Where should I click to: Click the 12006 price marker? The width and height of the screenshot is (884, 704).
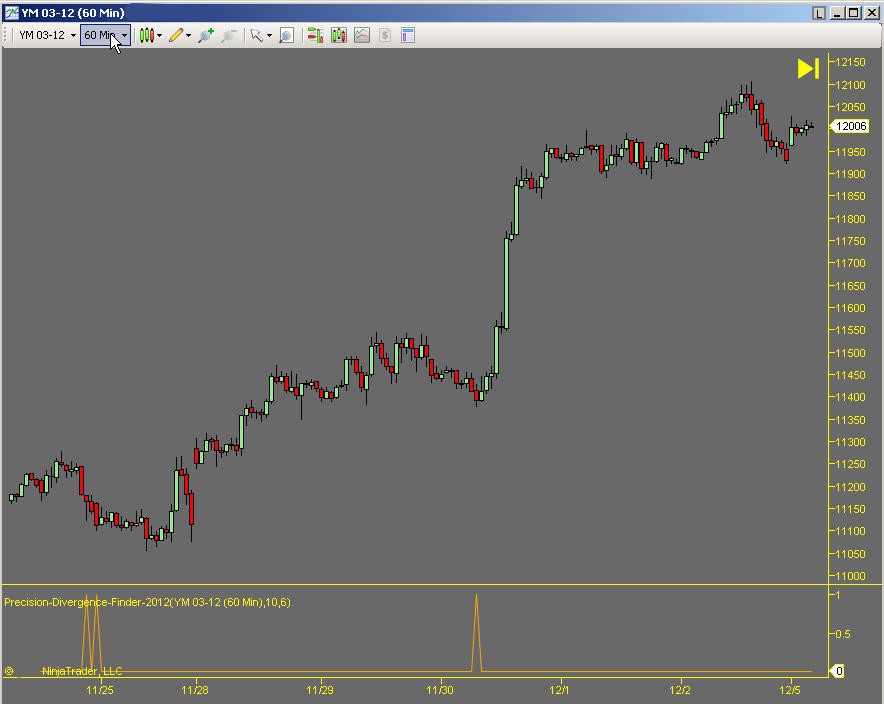(x=849, y=126)
